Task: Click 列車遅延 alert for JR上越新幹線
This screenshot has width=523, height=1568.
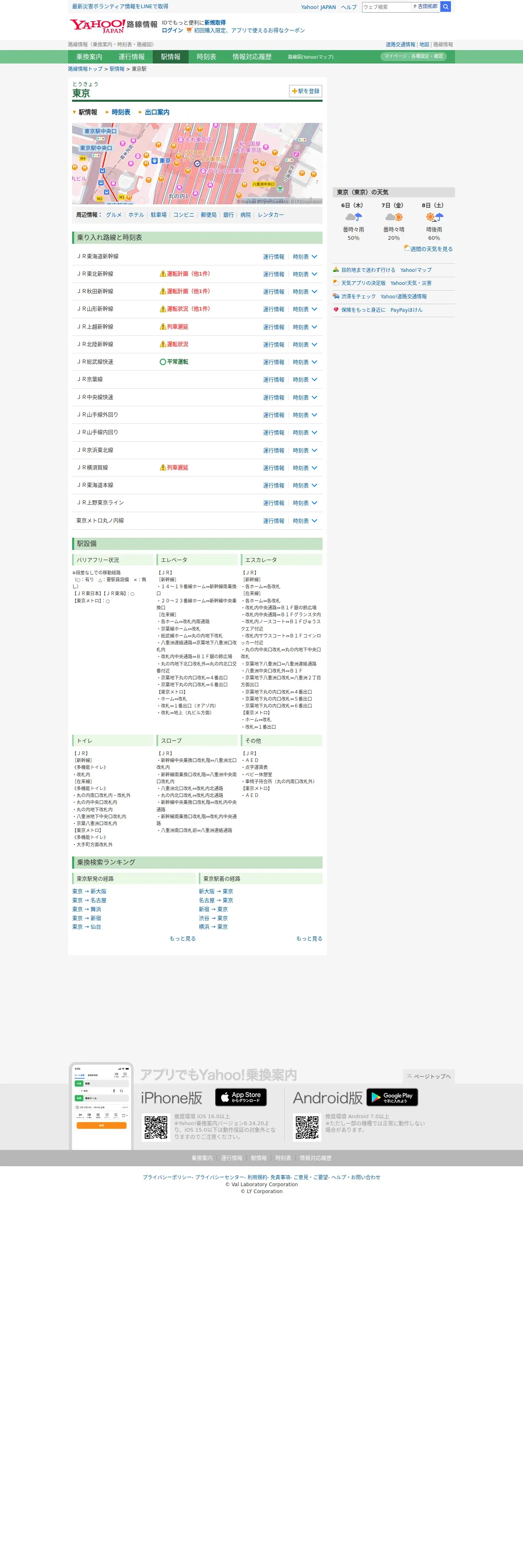Action: [x=178, y=327]
